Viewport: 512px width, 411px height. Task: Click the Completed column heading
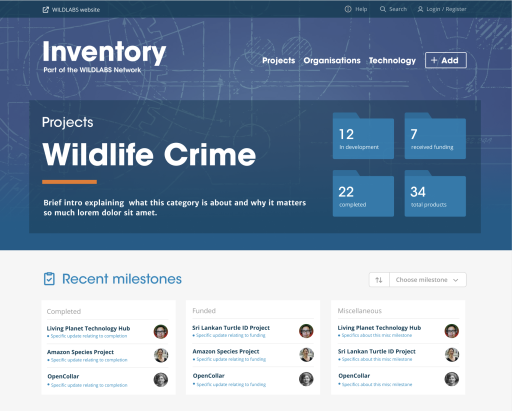point(64,311)
